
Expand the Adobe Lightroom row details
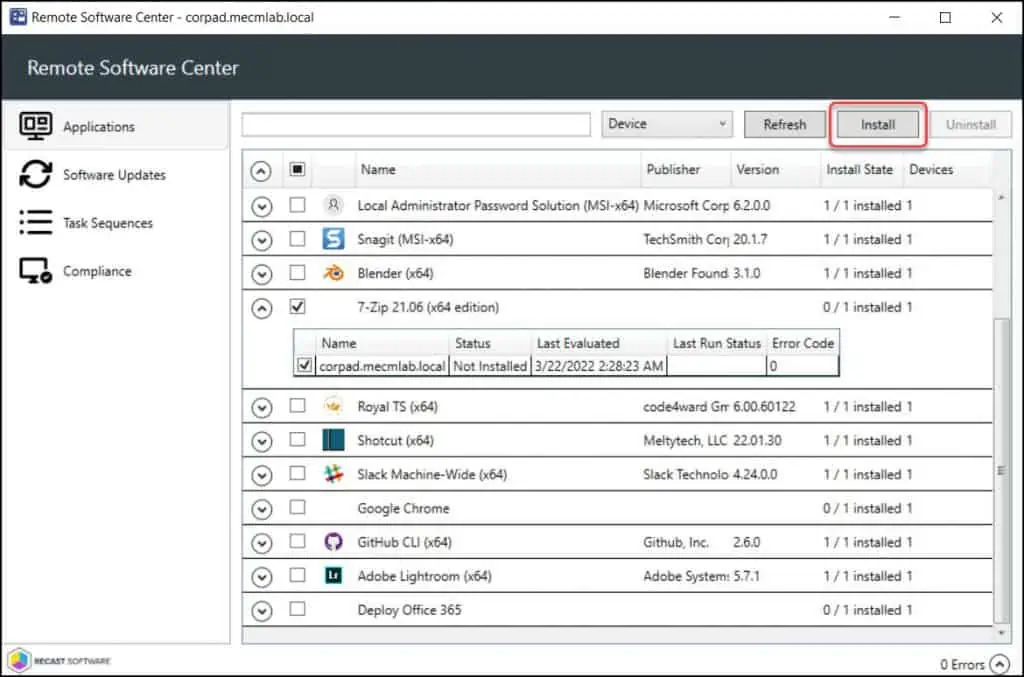261,576
